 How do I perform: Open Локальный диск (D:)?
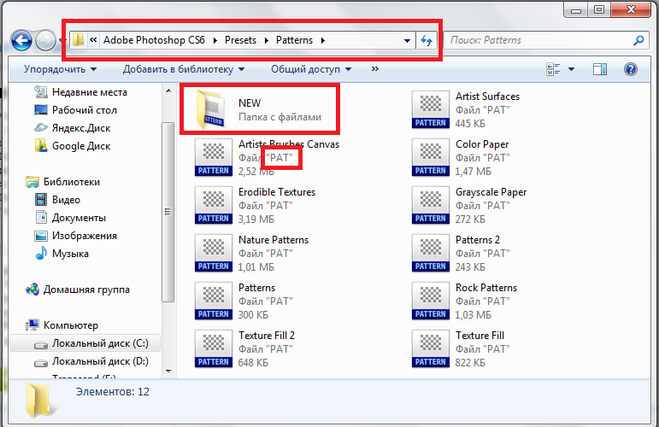(91, 361)
